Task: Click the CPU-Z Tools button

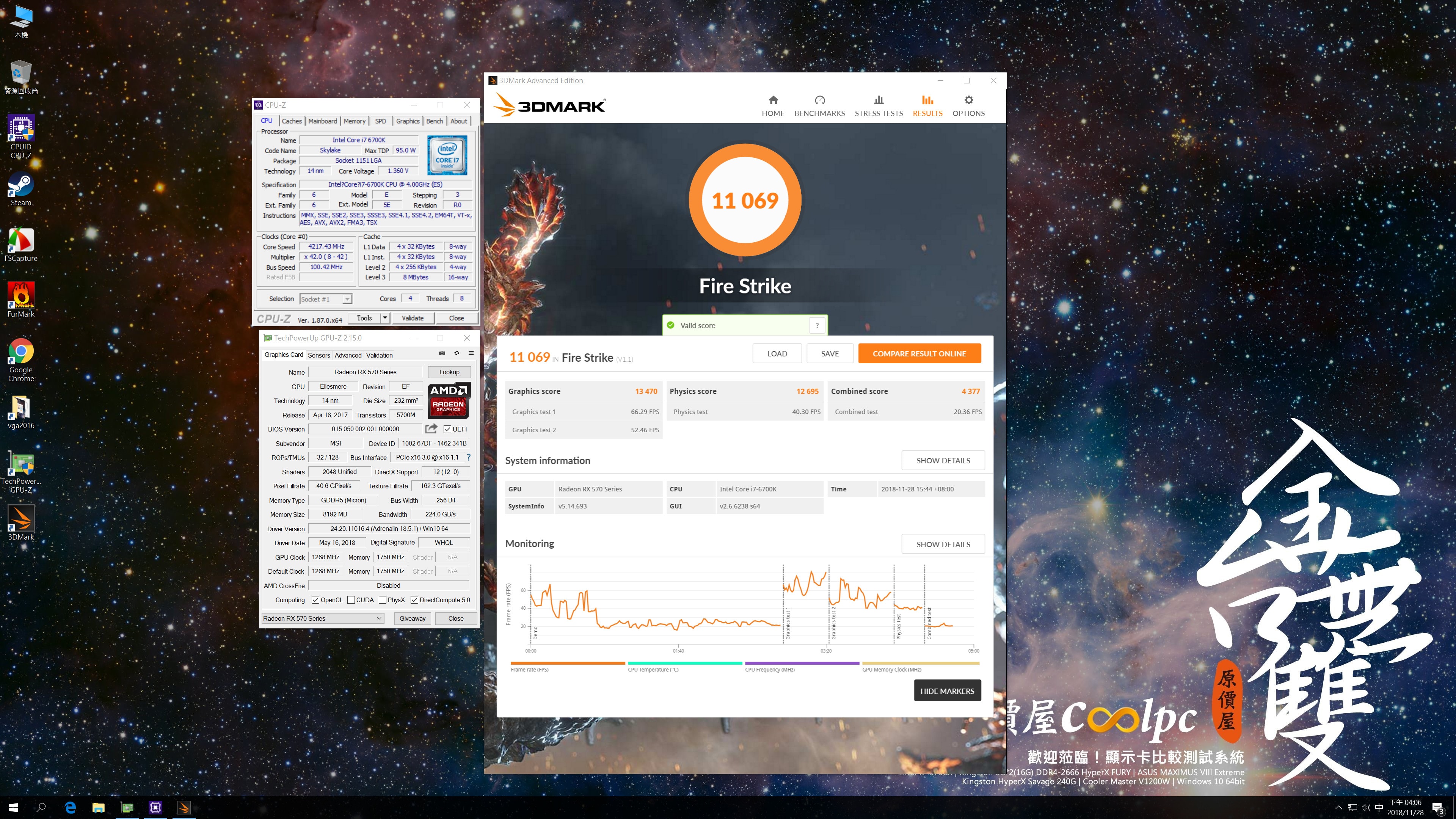Action: [364, 318]
